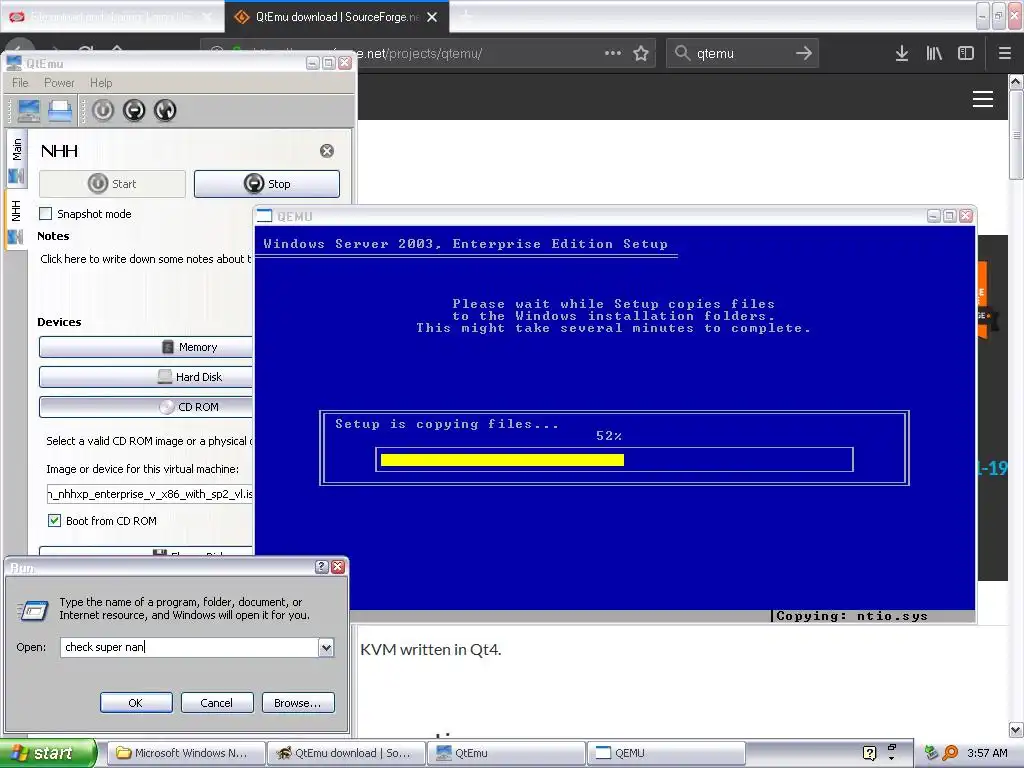Switch to the Main vertical tab
The height and width of the screenshot is (768, 1024).
[x=17, y=159]
